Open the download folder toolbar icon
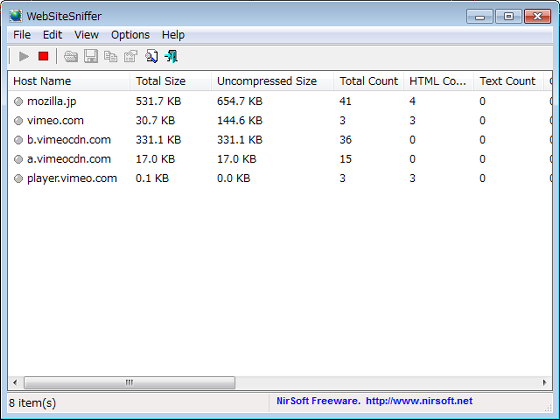Image resolution: width=560 pixels, height=420 pixels. 71,56
